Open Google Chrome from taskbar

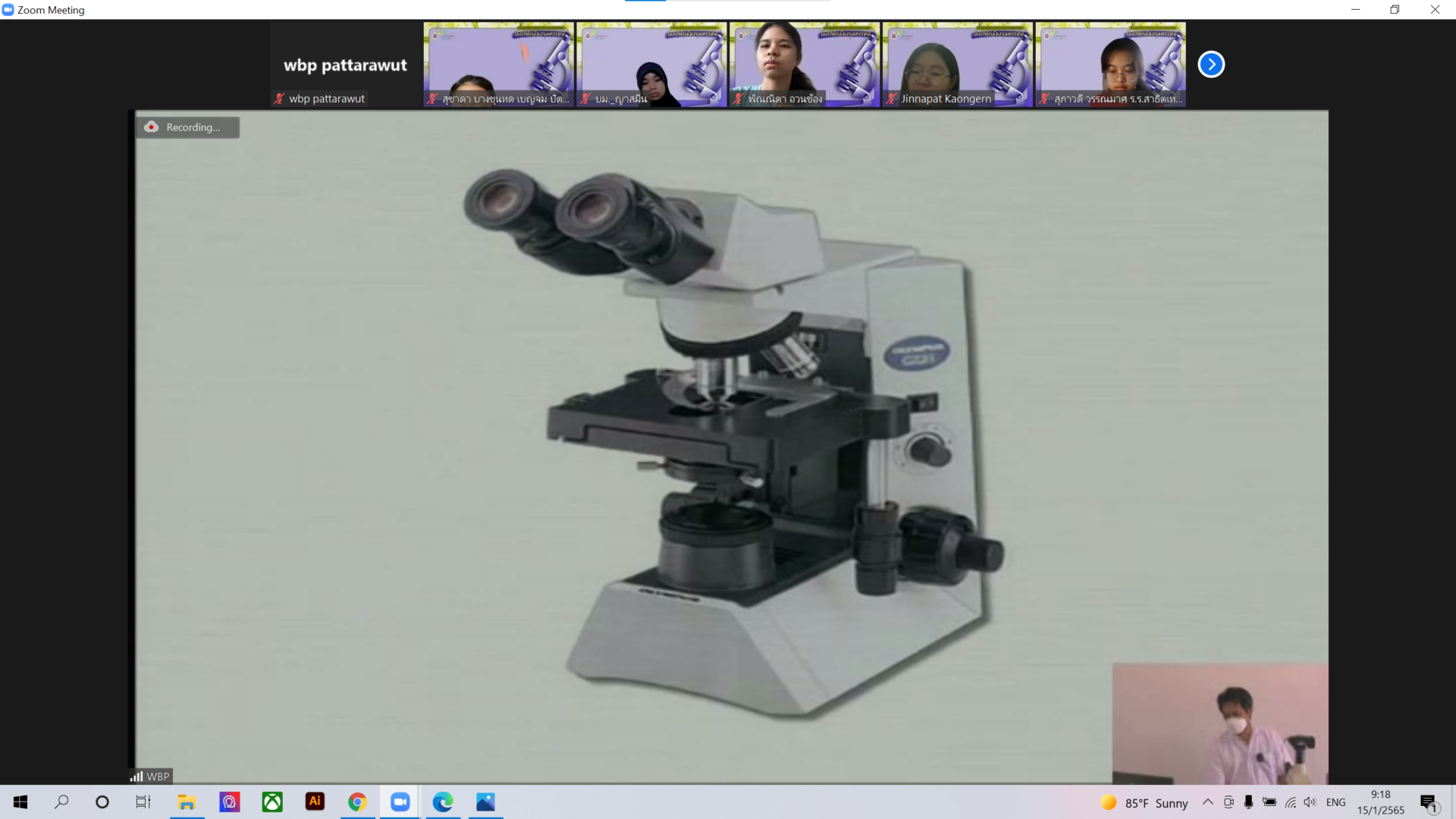pyautogui.click(x=357, y=802)
